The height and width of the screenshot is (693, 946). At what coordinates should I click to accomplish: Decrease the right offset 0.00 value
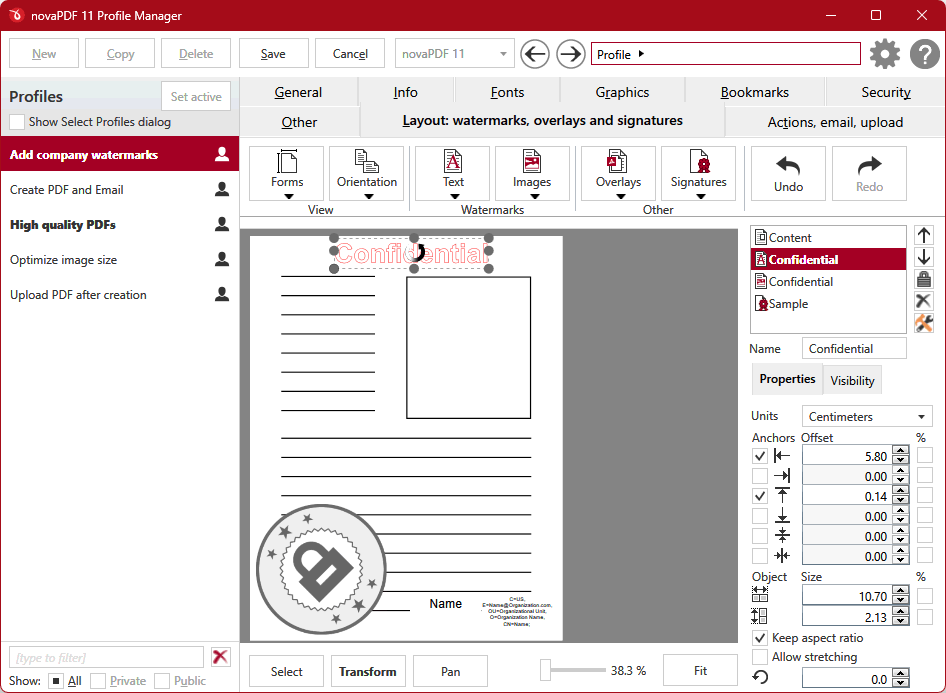point(901,481)
